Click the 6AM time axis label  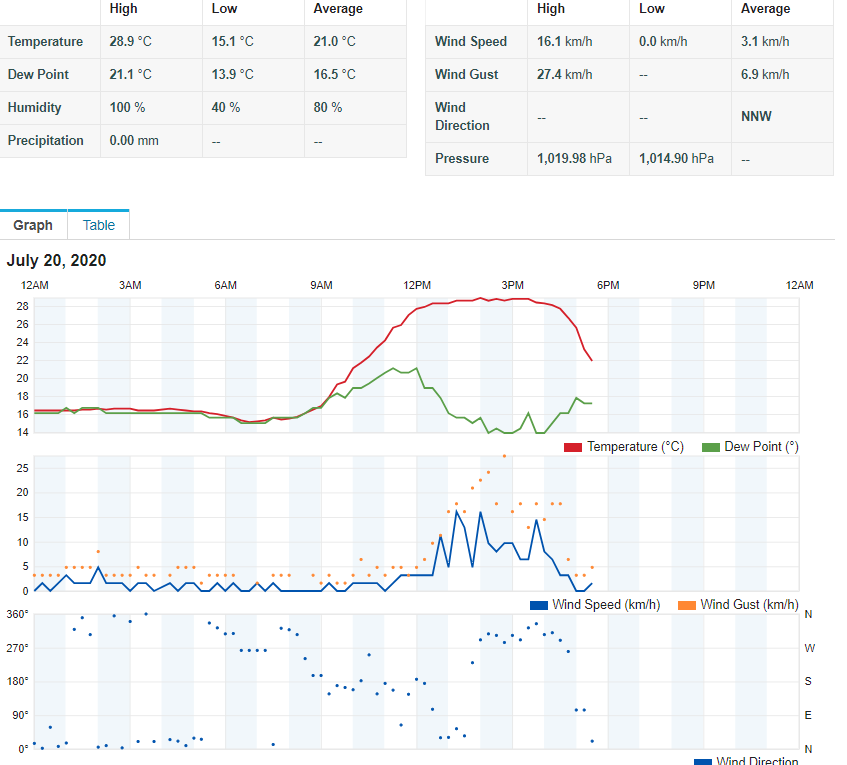point(226,285)
